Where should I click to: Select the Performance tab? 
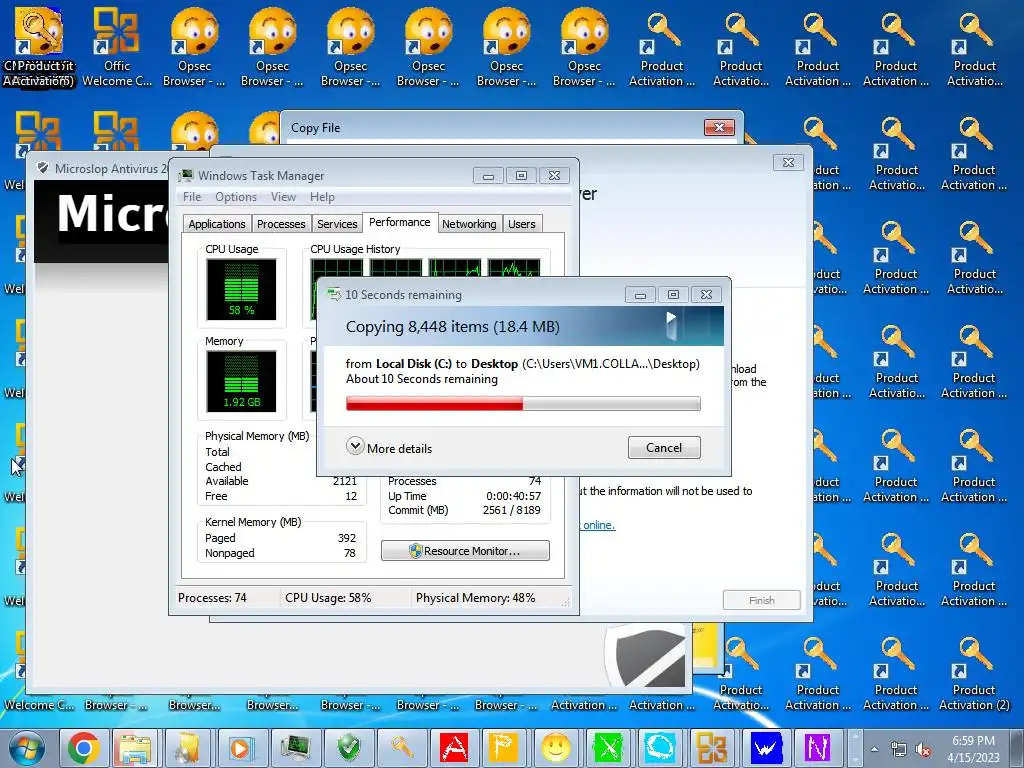pyautogui.click(x=400, y=222)
